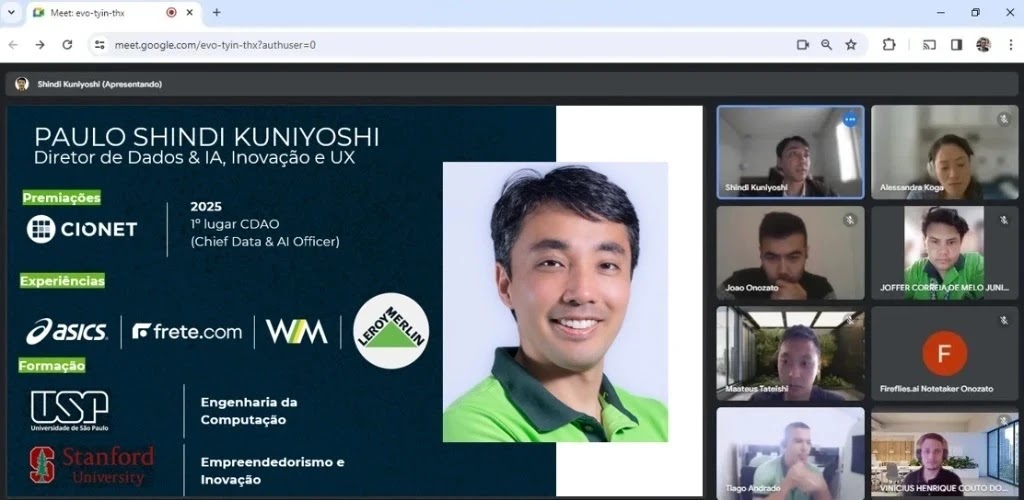Viewport: 1024px width, 500px height.
Task: Go back using the browser back arrow
Action: click(13, 45)
